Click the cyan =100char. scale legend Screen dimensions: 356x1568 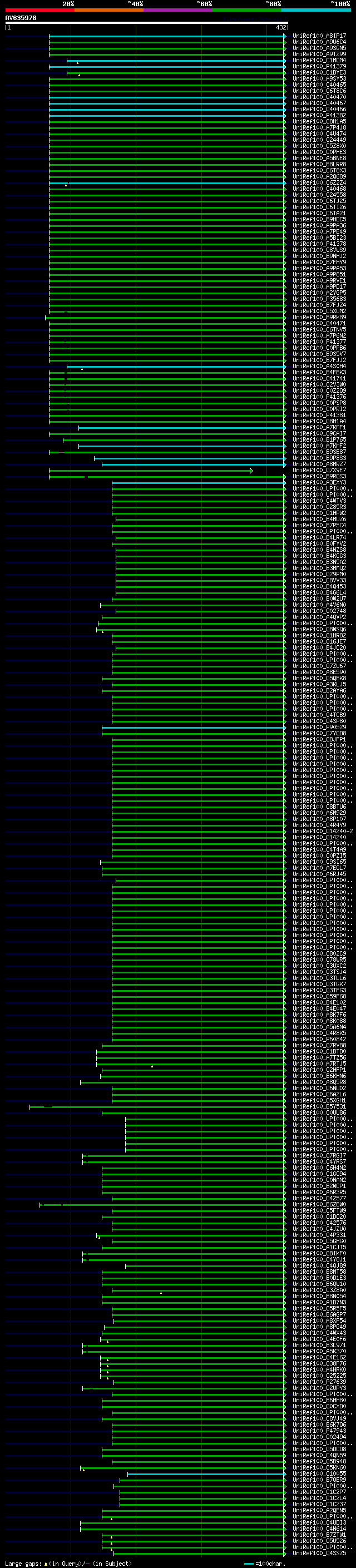tap(265, 1564)
